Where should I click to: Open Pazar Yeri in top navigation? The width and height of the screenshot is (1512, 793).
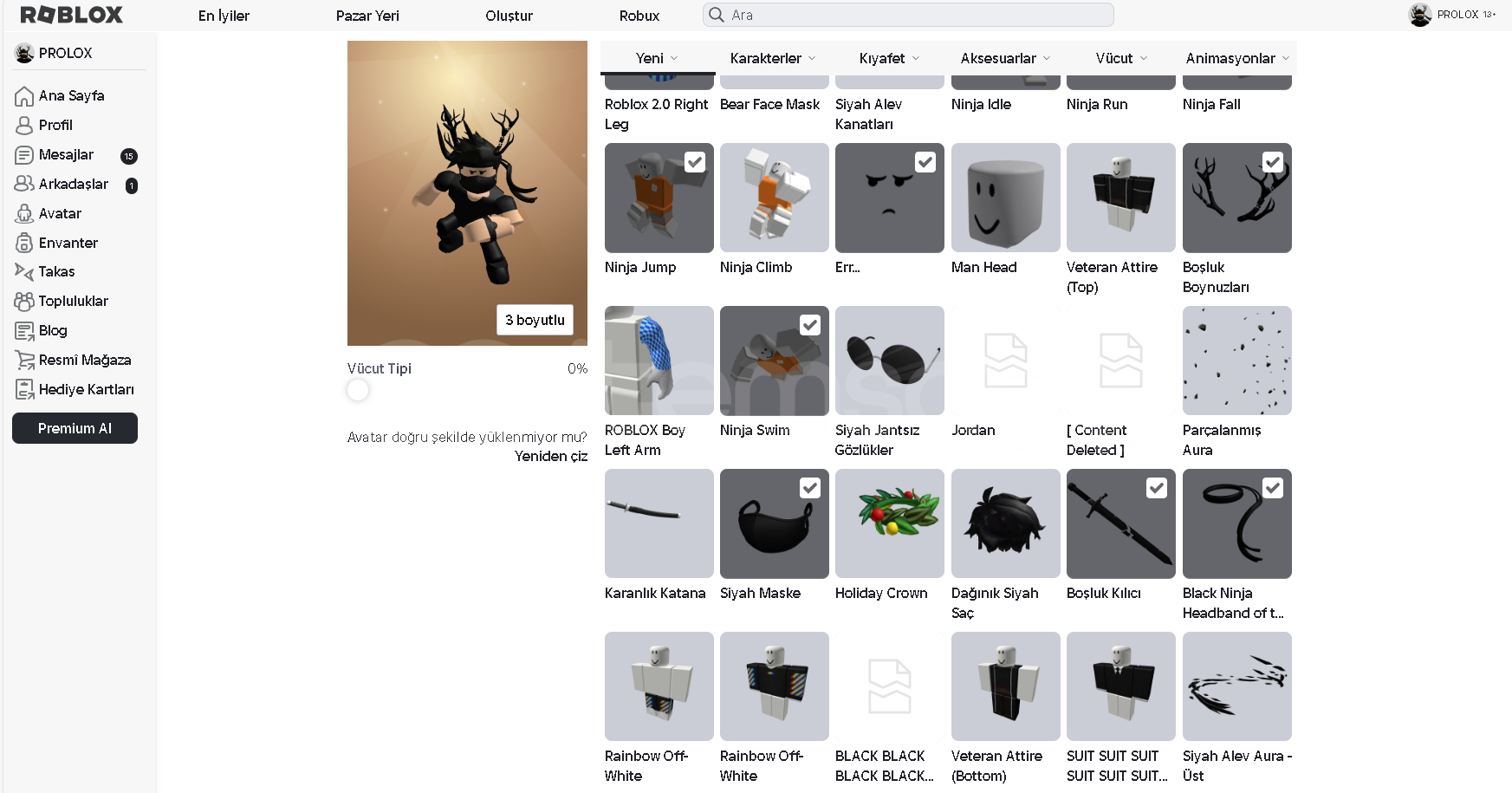tap(367, 16)
